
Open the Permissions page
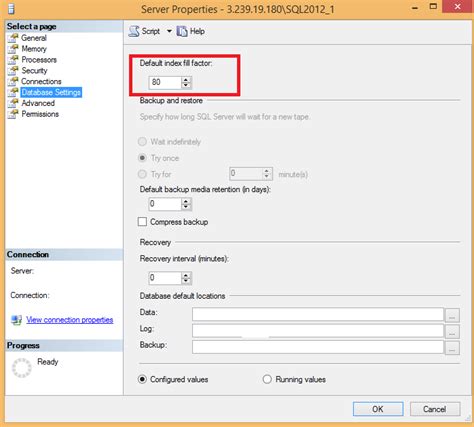[x=40, y=114]
